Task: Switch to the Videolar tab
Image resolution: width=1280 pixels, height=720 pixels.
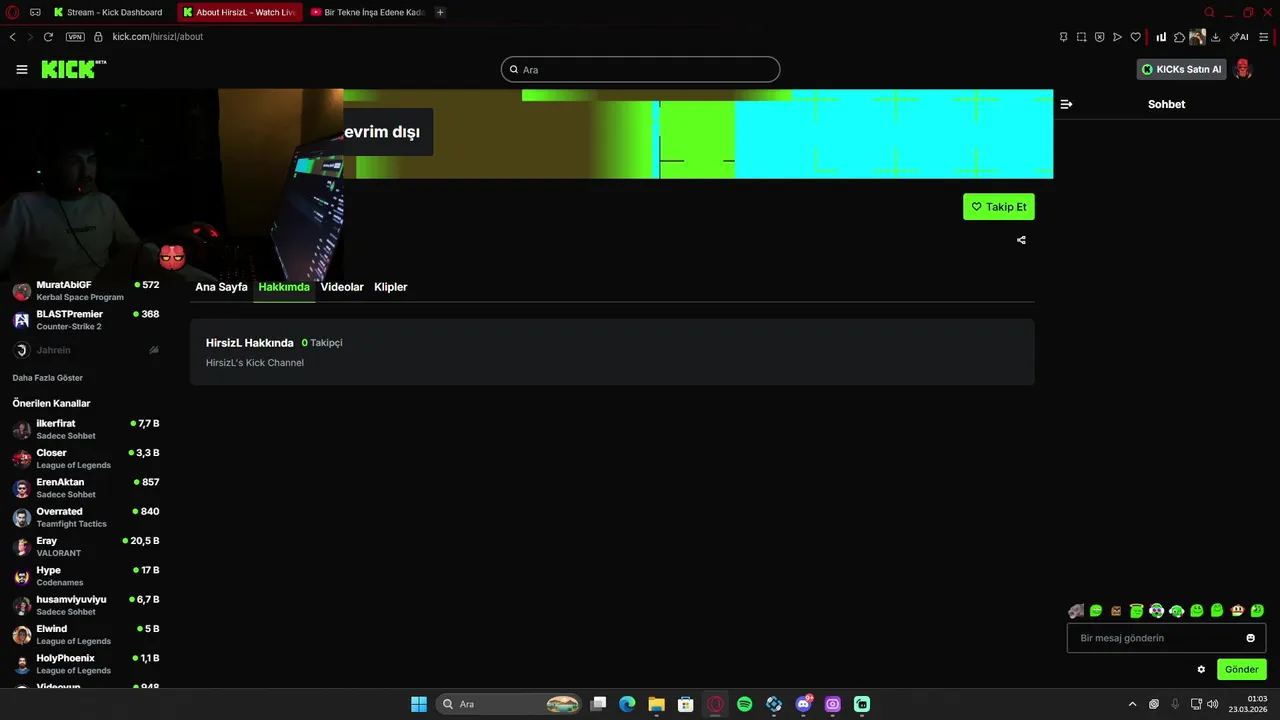Action: click(x=342, y=287)
